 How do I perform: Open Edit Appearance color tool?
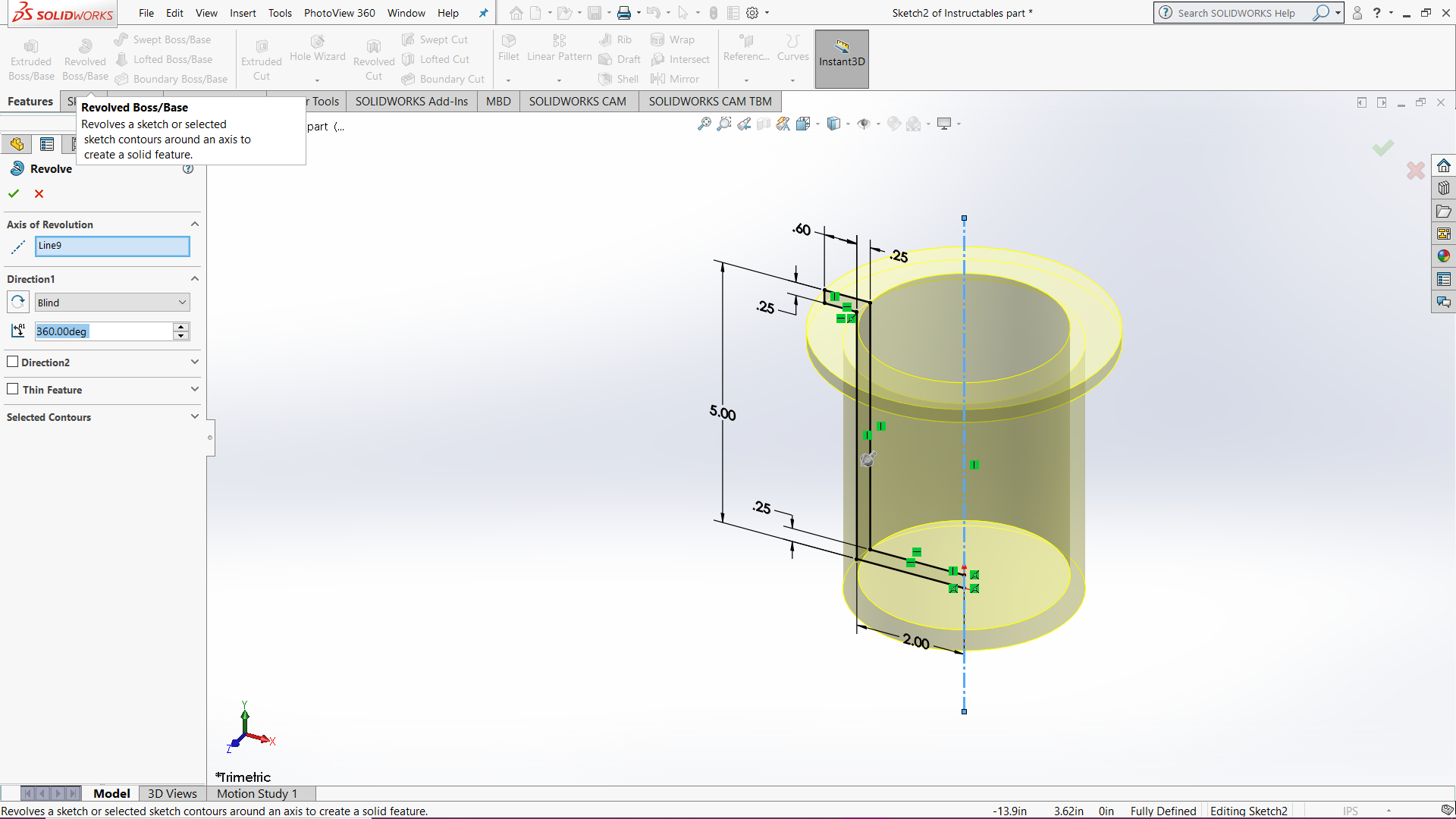[x=893, y=124]
